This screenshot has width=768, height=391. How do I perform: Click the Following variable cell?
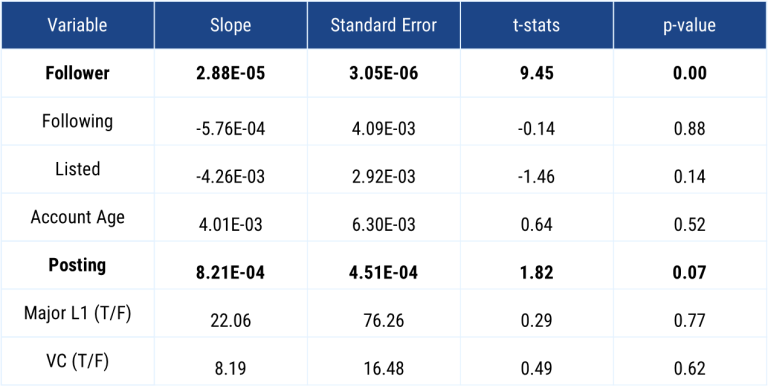pos(77,121)
